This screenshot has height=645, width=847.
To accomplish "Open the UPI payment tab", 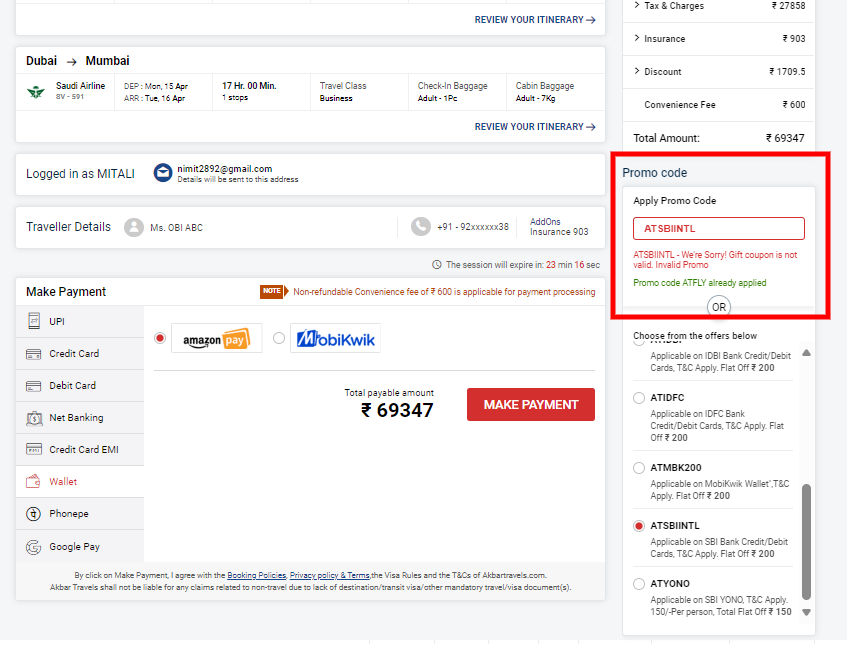I will pyautogui.click(x=80, y=322).
